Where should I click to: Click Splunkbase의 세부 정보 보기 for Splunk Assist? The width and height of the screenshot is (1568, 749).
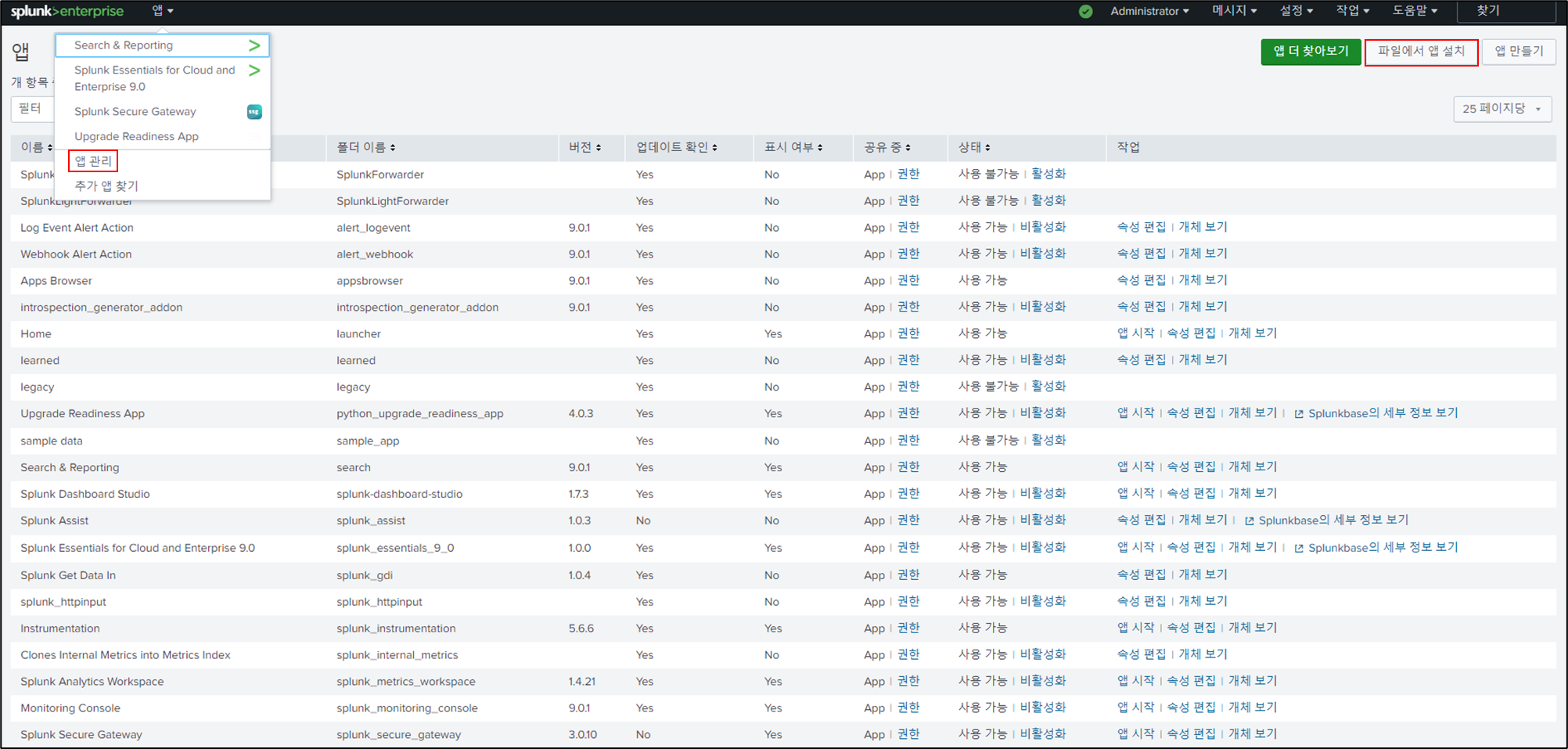[x=1333, y=521]
